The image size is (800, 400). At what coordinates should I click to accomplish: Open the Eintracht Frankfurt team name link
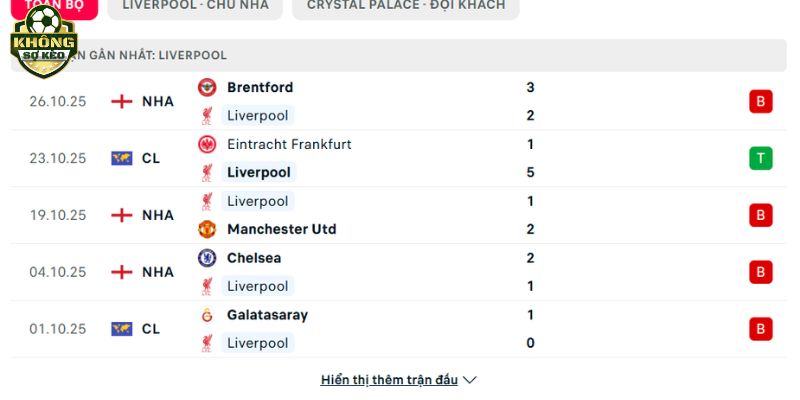[x=289, y=144]
